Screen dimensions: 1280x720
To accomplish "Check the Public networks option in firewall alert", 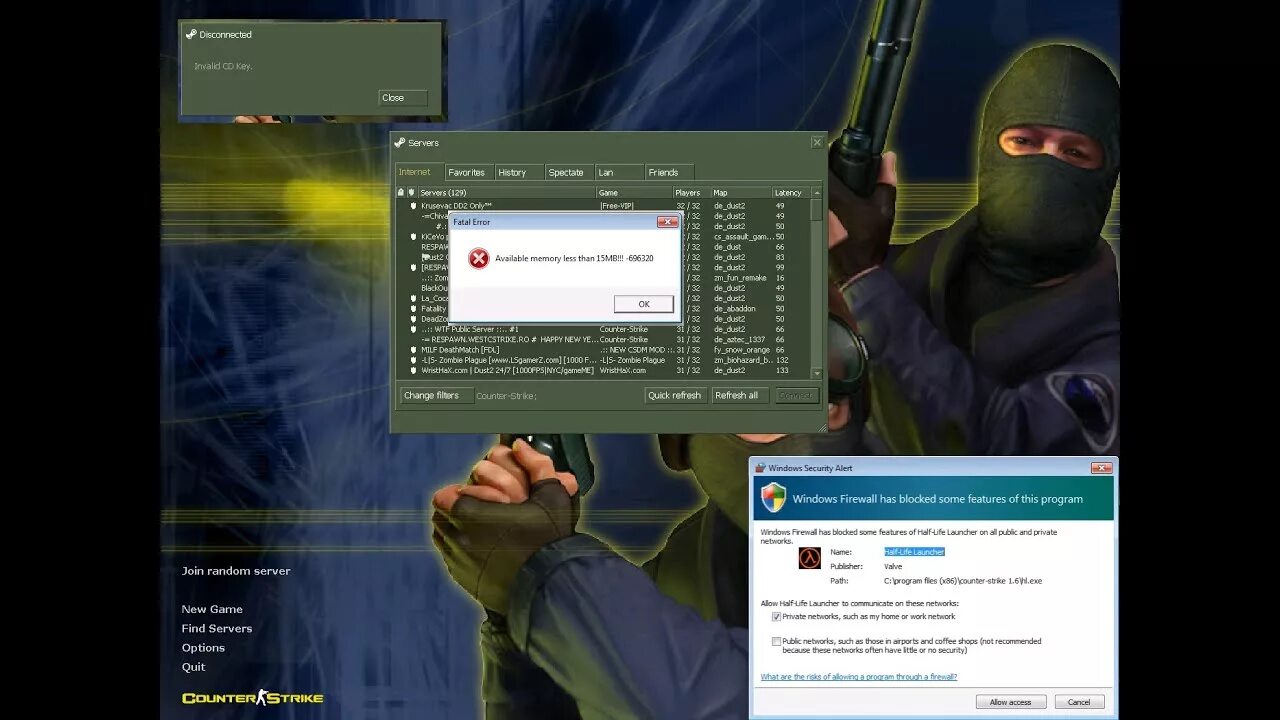I will tap(776, 641).
